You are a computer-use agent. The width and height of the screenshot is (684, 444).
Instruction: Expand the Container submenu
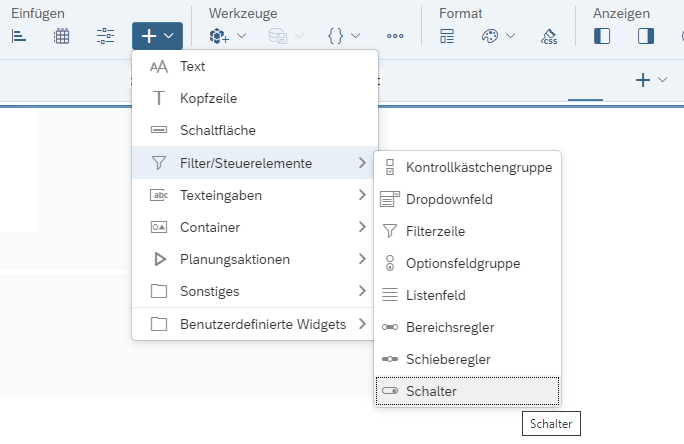click(255, 227)
